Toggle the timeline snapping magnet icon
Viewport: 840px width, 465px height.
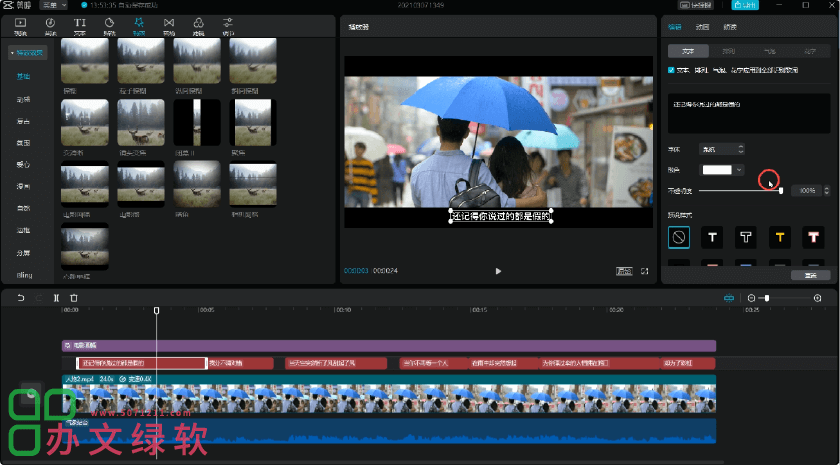[729, 298]
